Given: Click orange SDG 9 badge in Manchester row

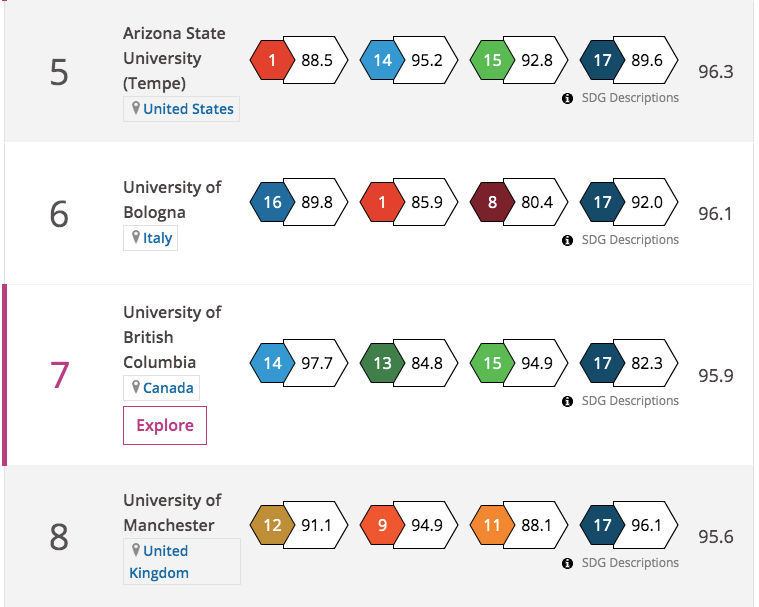Looking at the screenshot, I should [382, 525].
